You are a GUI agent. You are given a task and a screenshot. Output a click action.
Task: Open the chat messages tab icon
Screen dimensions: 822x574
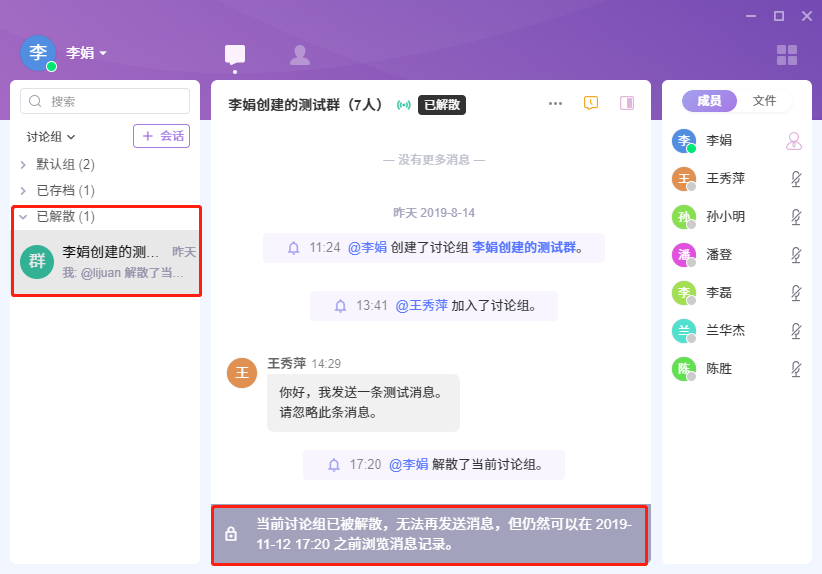pyautogui.click(x=235, y=55)
